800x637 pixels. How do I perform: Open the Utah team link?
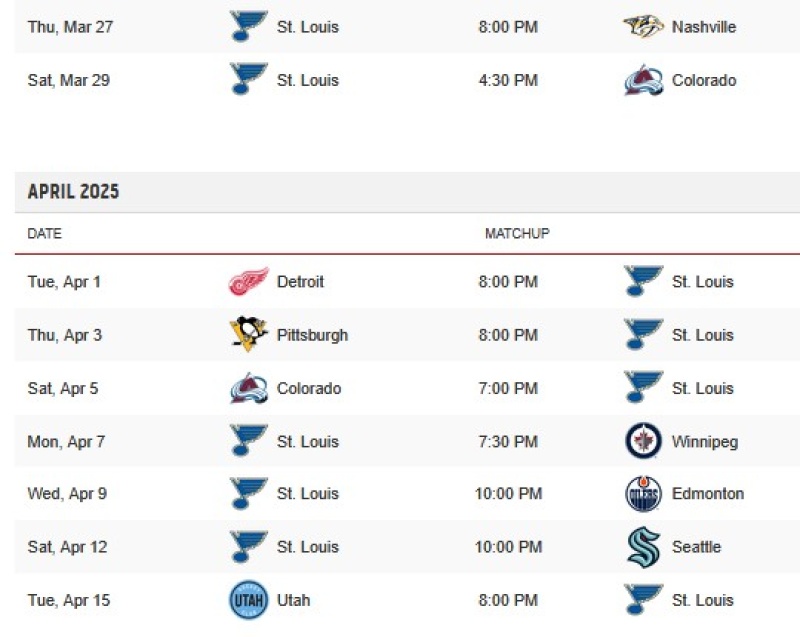[293, 600]
